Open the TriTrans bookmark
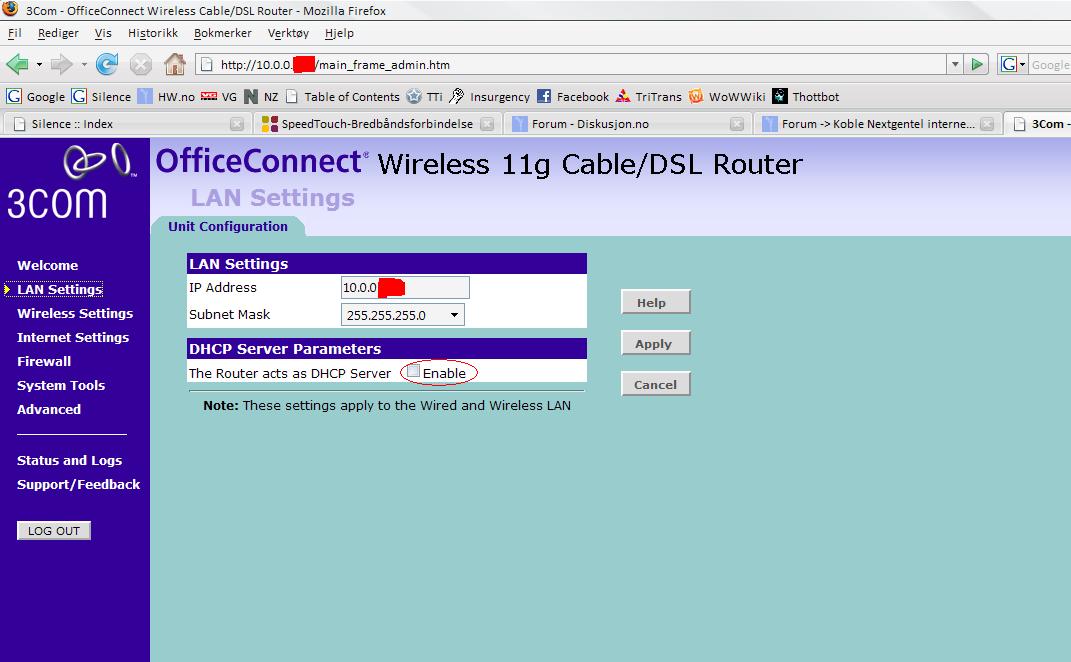 pyautogui.click(x=649, y=96)
